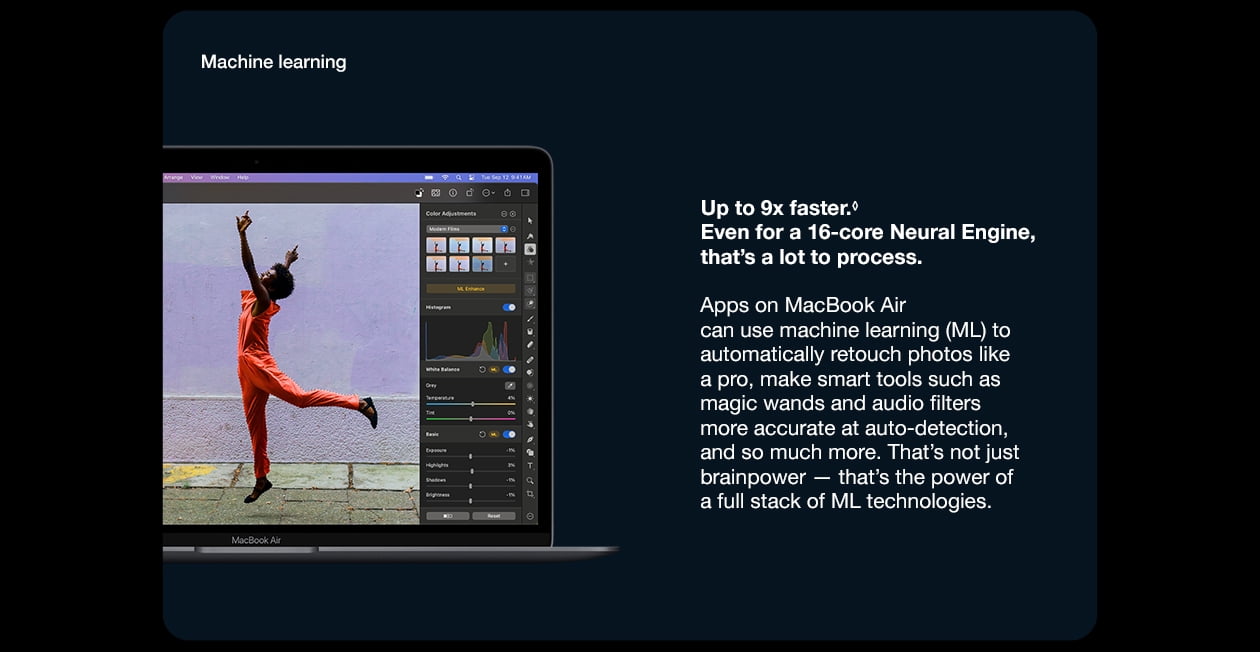Open the Share toolbar icon
The image size is (1260, 652).
click(507, 193)
